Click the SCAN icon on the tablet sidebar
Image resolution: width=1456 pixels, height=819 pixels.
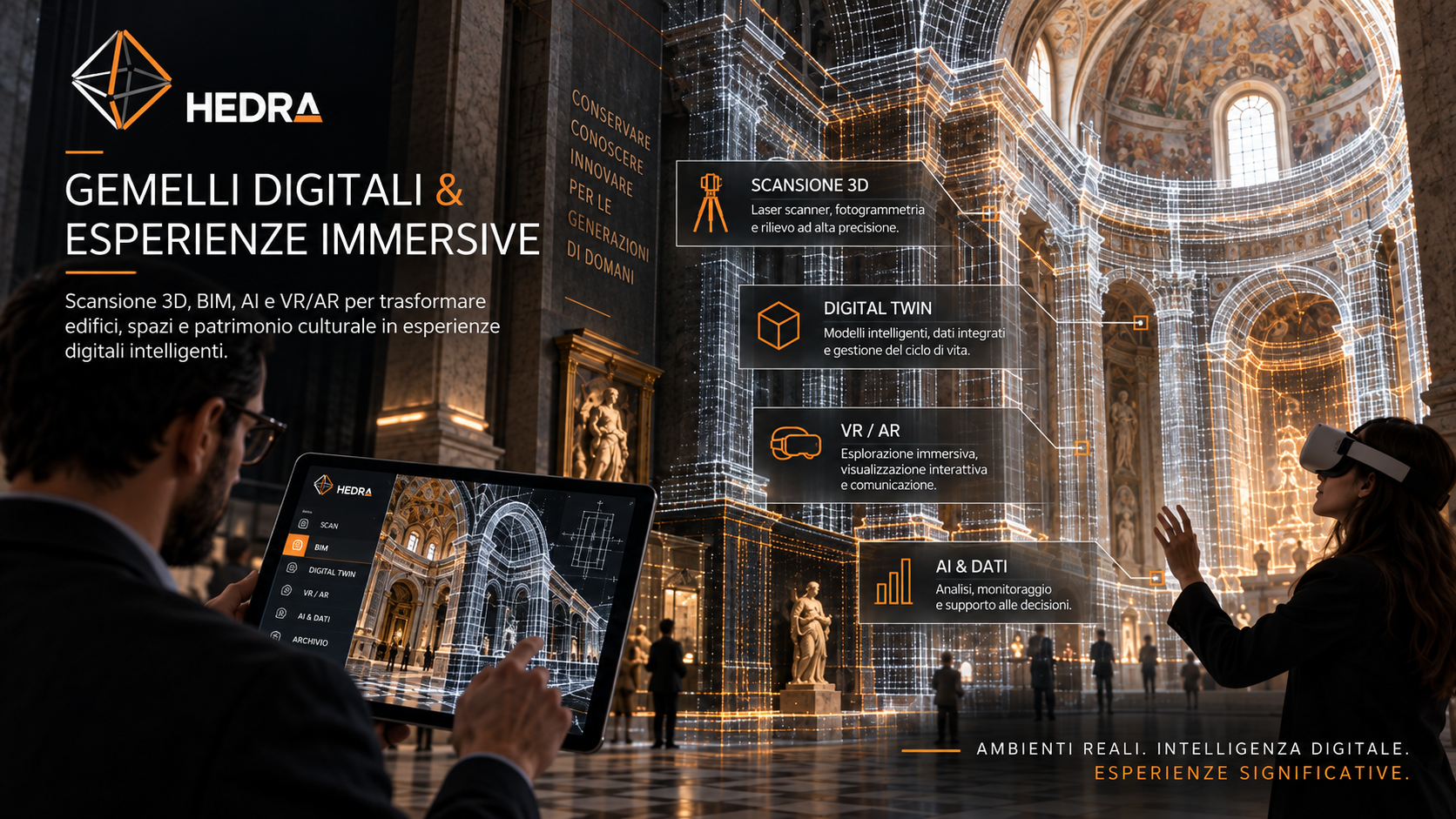coord(303,523)
